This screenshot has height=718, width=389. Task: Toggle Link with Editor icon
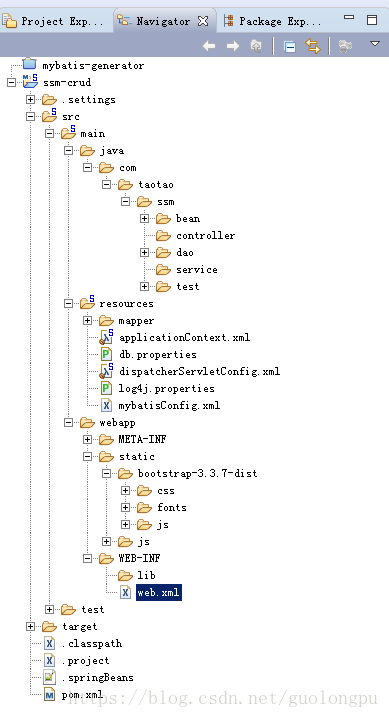(313, 46)
